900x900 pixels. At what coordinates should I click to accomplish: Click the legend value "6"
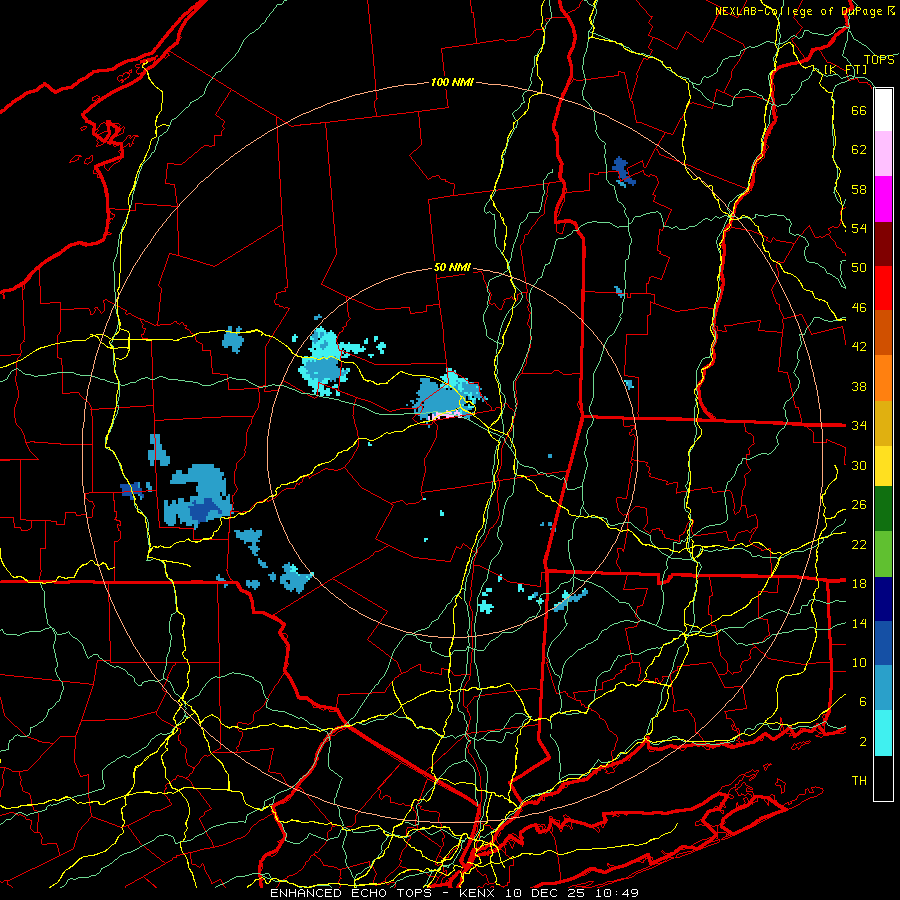[862, 702]
